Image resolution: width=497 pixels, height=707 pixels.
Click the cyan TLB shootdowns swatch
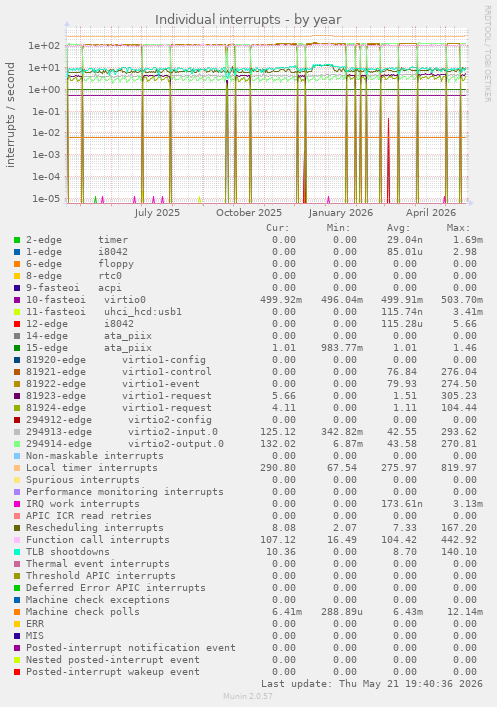pos(17,552)
